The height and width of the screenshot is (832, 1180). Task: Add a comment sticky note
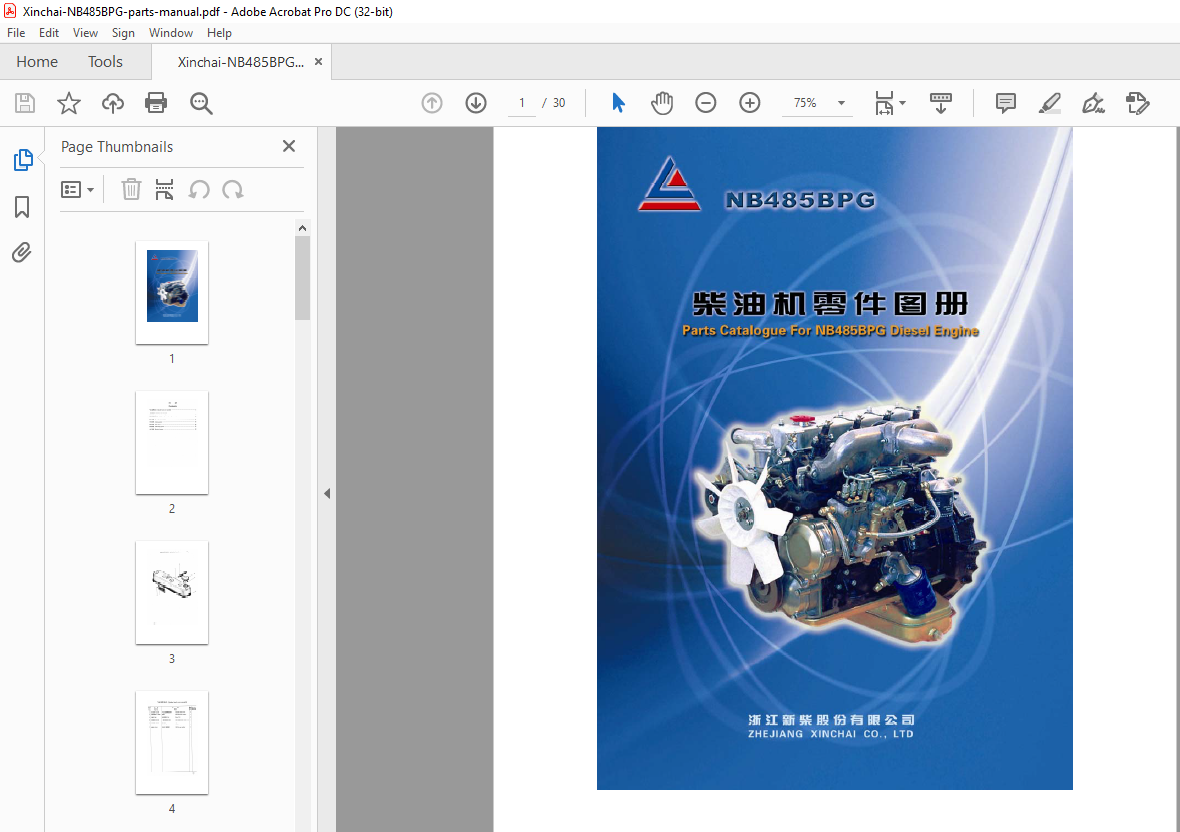coord(1005,103)
